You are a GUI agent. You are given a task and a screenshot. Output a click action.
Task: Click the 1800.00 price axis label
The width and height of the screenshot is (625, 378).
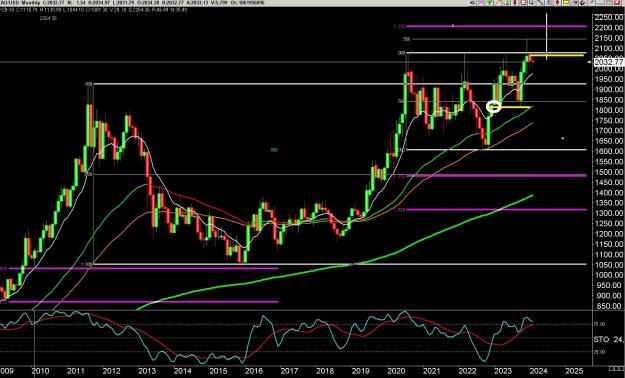[x=609, y=110]
